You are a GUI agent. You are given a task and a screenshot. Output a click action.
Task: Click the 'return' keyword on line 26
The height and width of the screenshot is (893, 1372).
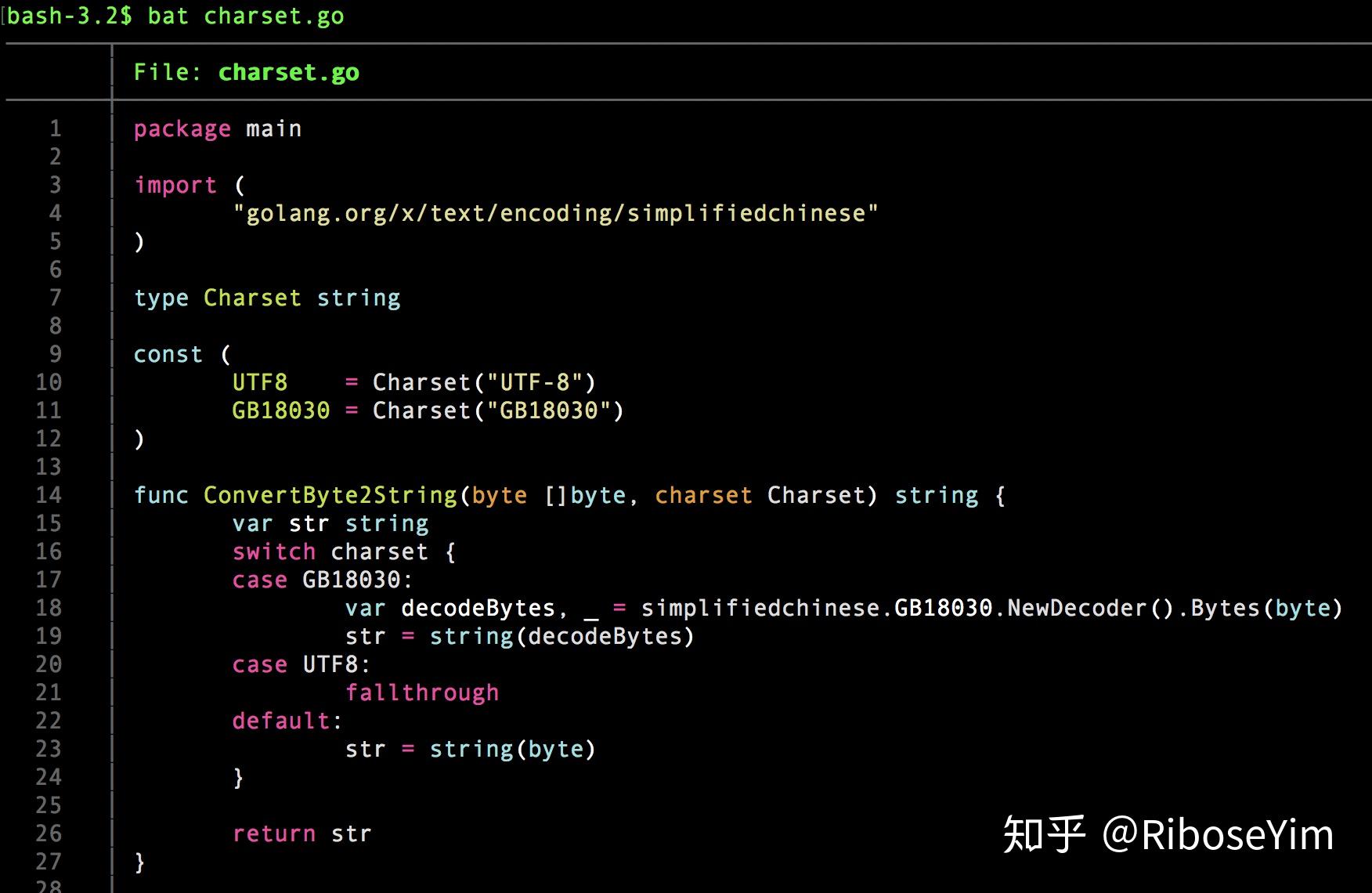tap(274, 834)
